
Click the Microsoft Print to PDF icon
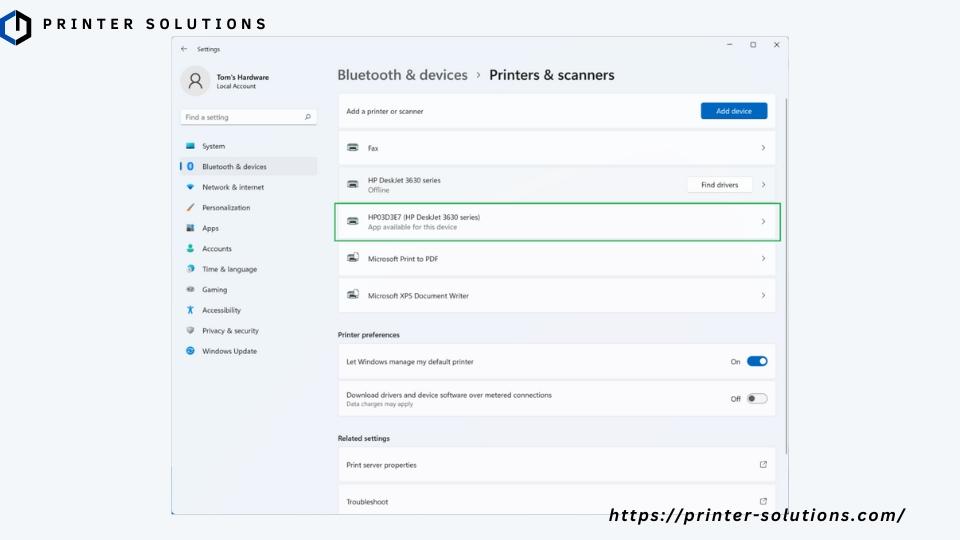coord(353,258)
